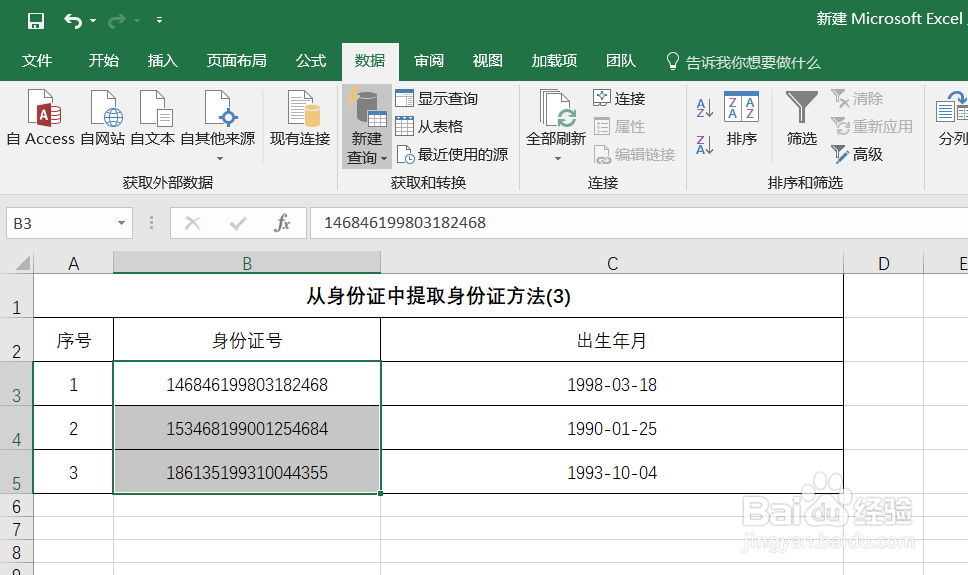
Task: Switch to the 开始 ribbon tab
Action: click(x=104, y=61)
